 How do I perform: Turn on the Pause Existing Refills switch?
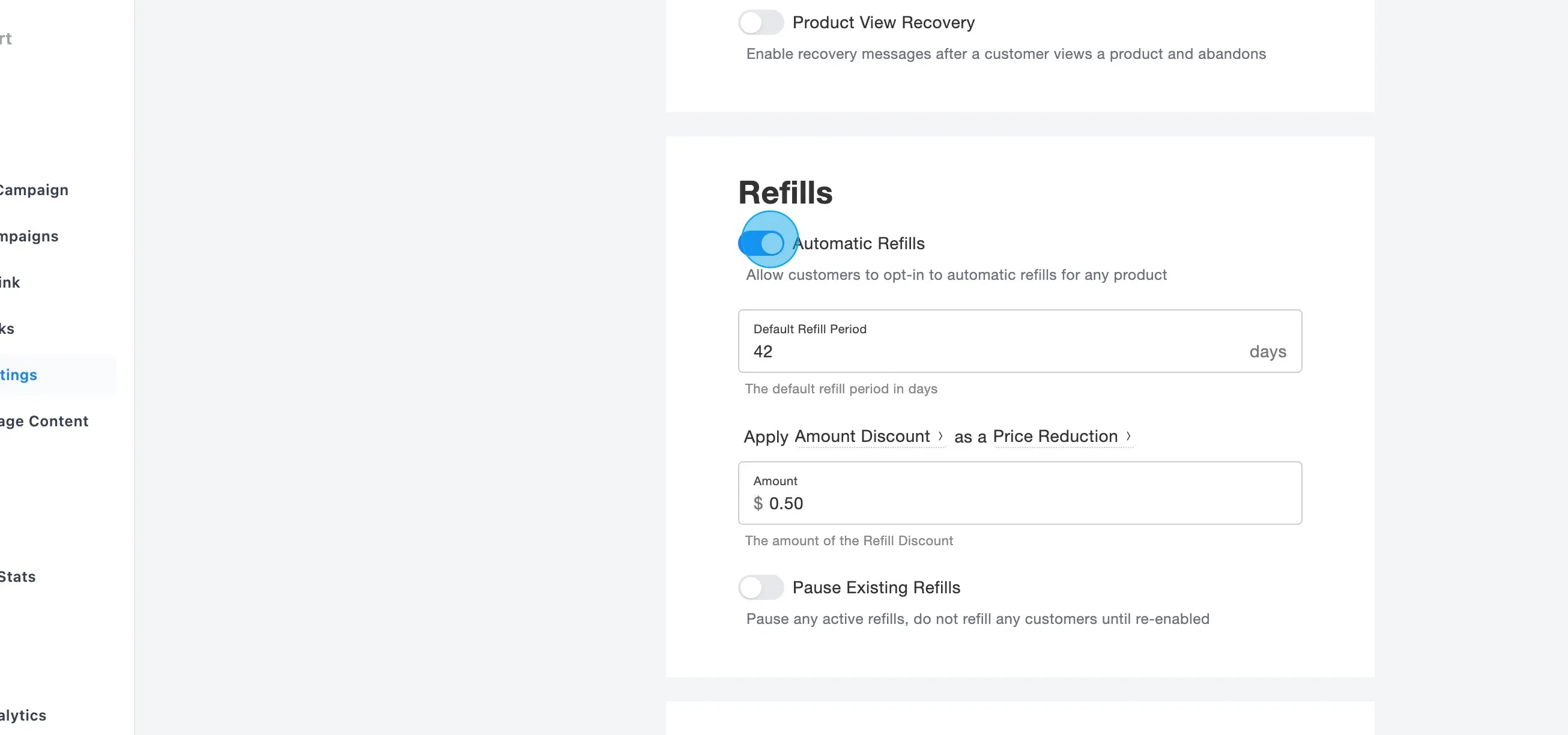(761, 587)
